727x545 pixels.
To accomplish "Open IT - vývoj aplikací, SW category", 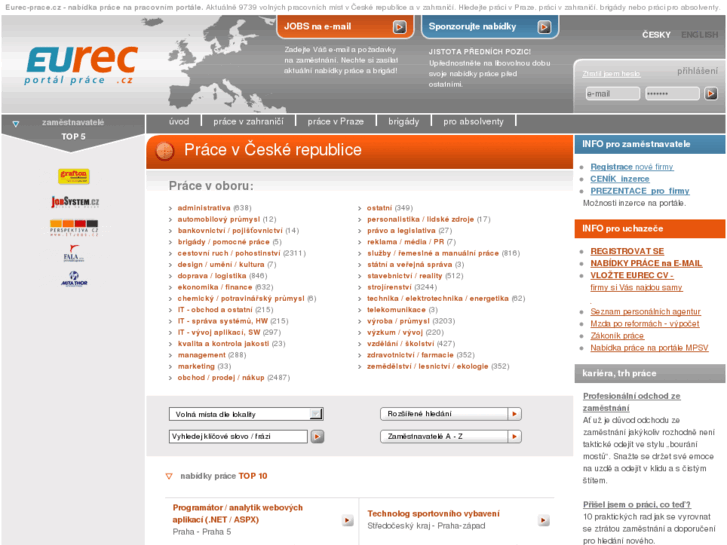I will (x=219, y=333).
